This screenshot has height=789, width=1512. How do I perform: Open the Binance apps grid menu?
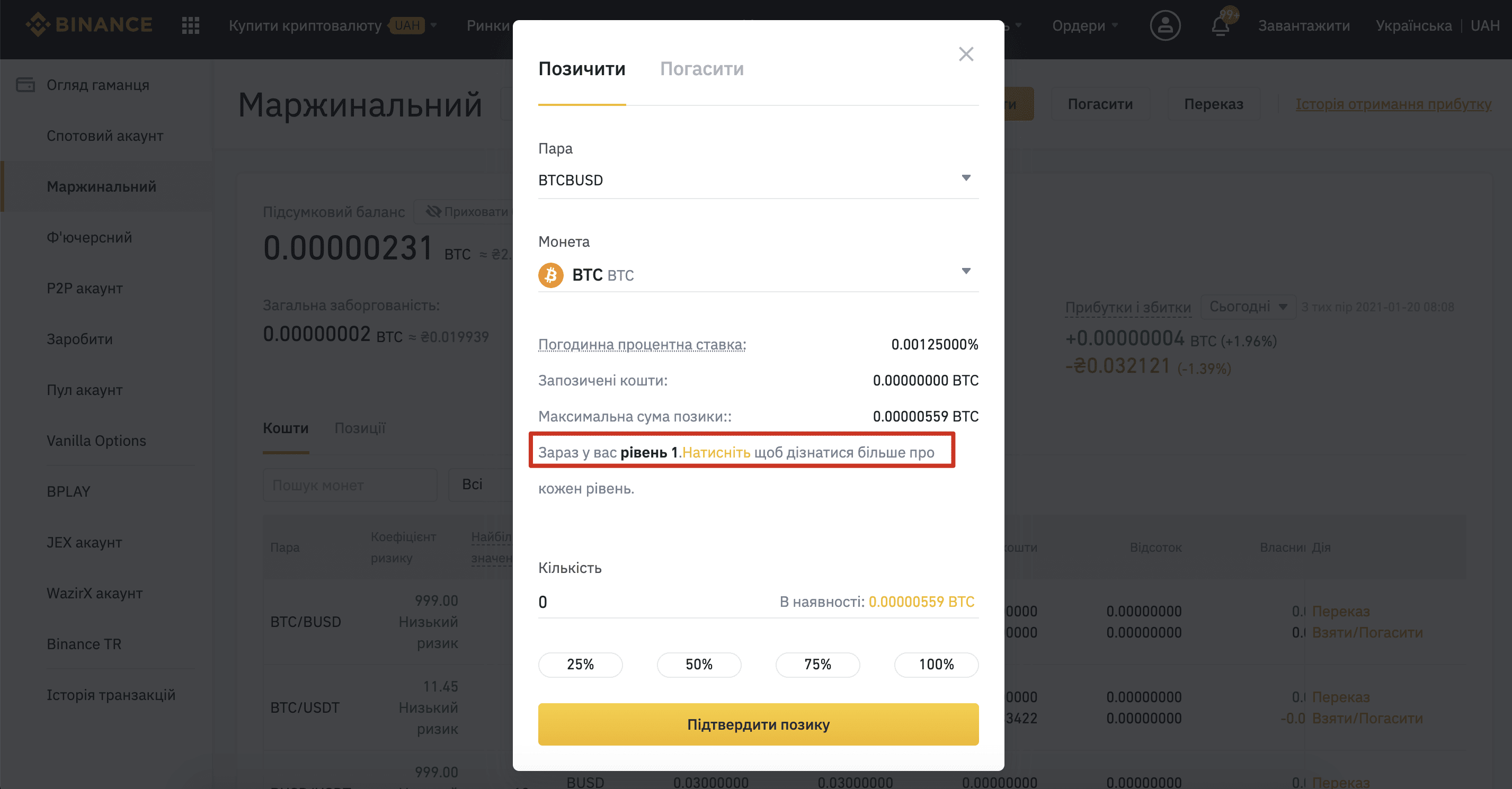191,25
